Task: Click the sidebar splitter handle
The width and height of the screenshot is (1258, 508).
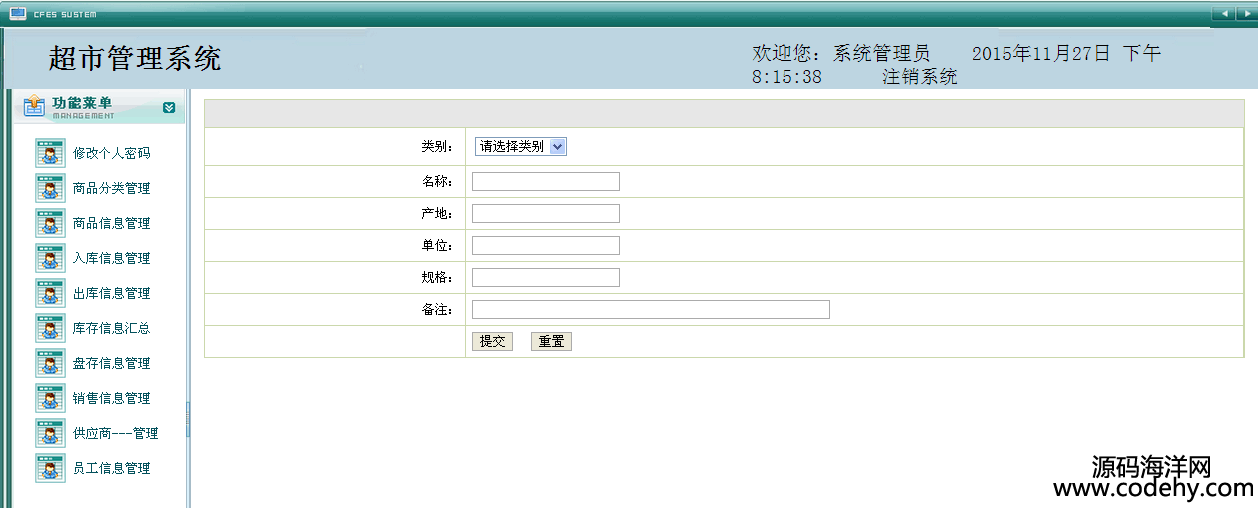Action: [188, 420]
